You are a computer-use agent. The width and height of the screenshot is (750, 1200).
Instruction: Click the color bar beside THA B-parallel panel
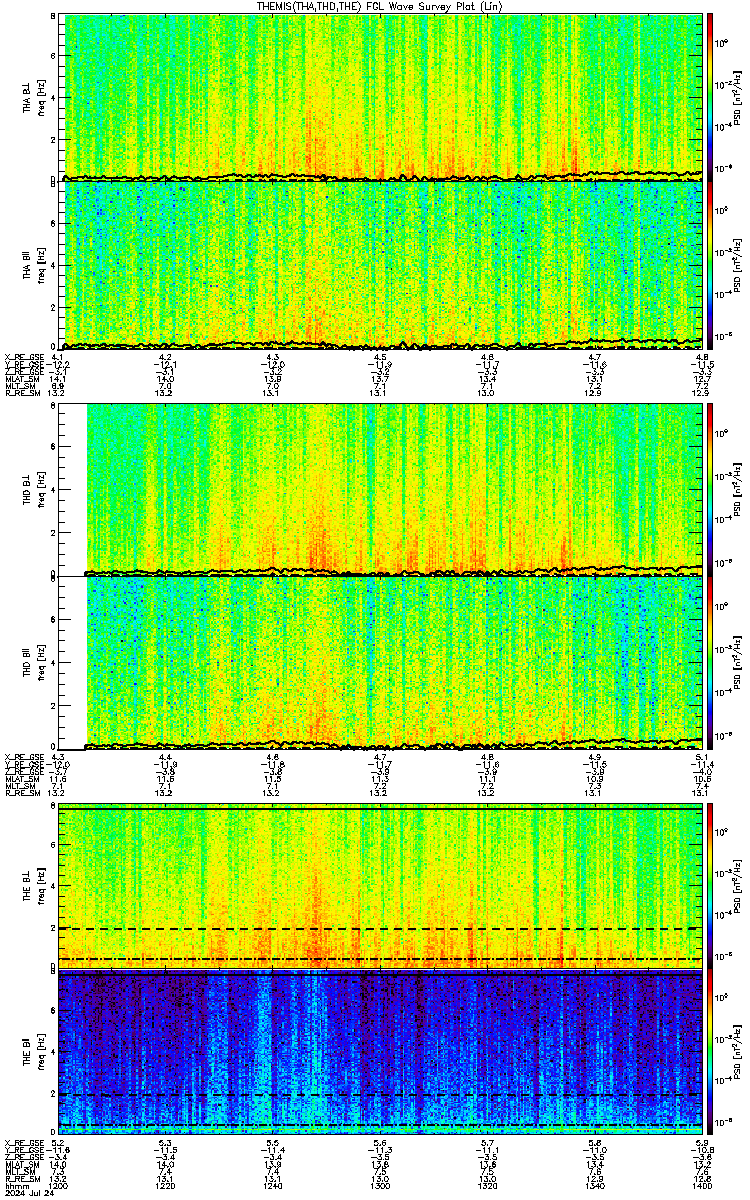pos(711,264)
